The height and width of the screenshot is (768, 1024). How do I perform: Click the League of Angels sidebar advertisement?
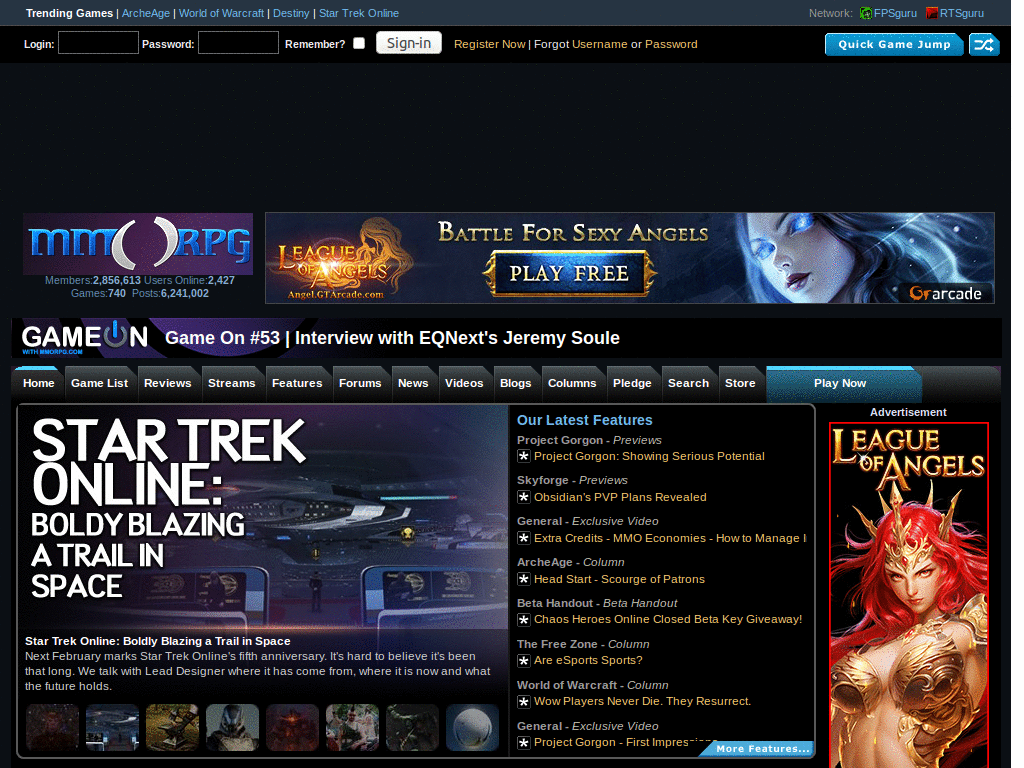coord(908,595)
